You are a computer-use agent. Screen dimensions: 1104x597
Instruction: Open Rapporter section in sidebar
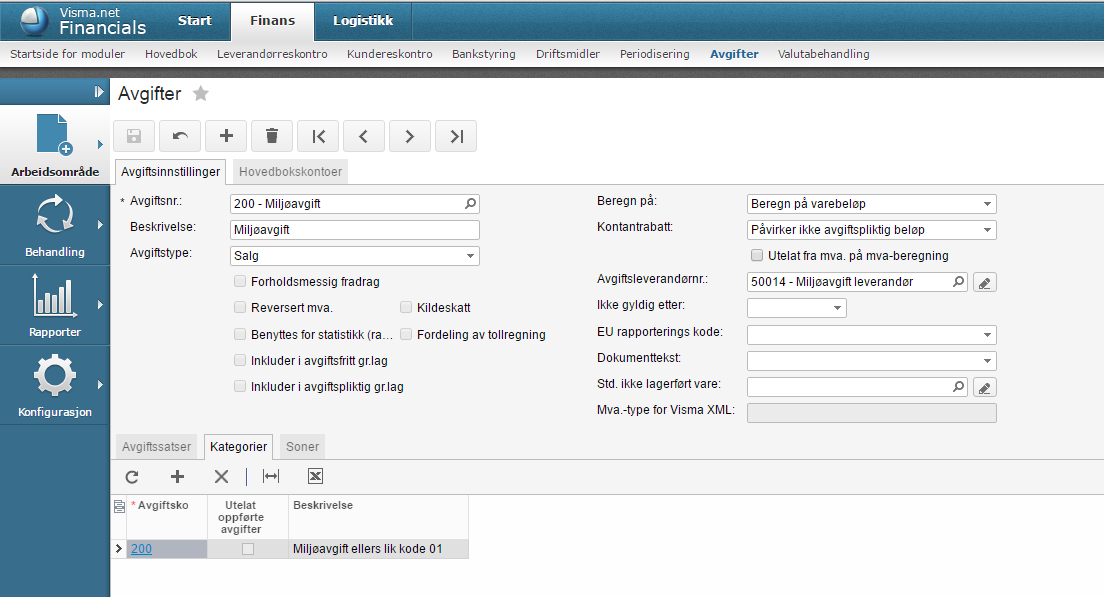[55, 306]
